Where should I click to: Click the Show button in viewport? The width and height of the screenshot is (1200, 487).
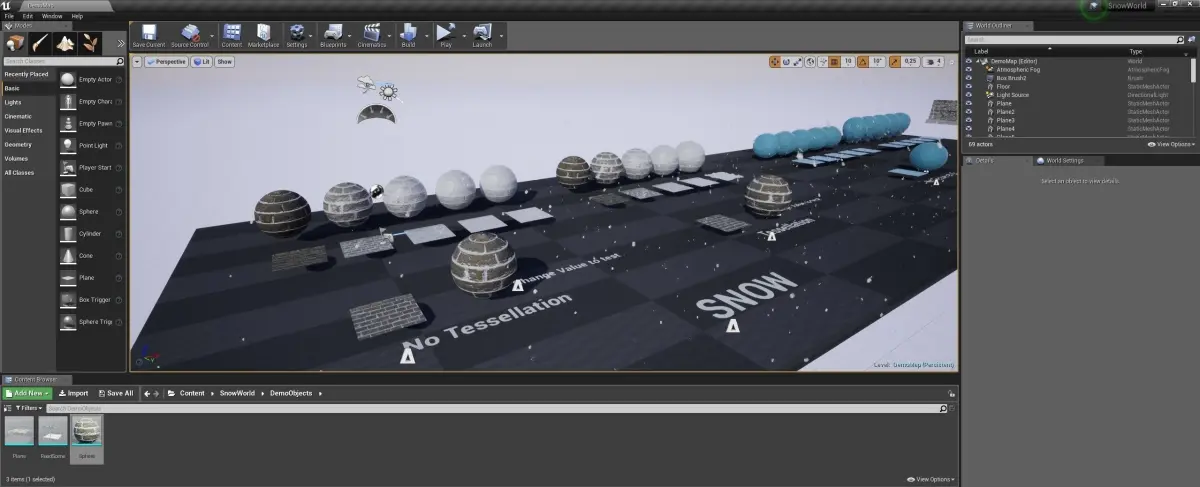point(225,62)
